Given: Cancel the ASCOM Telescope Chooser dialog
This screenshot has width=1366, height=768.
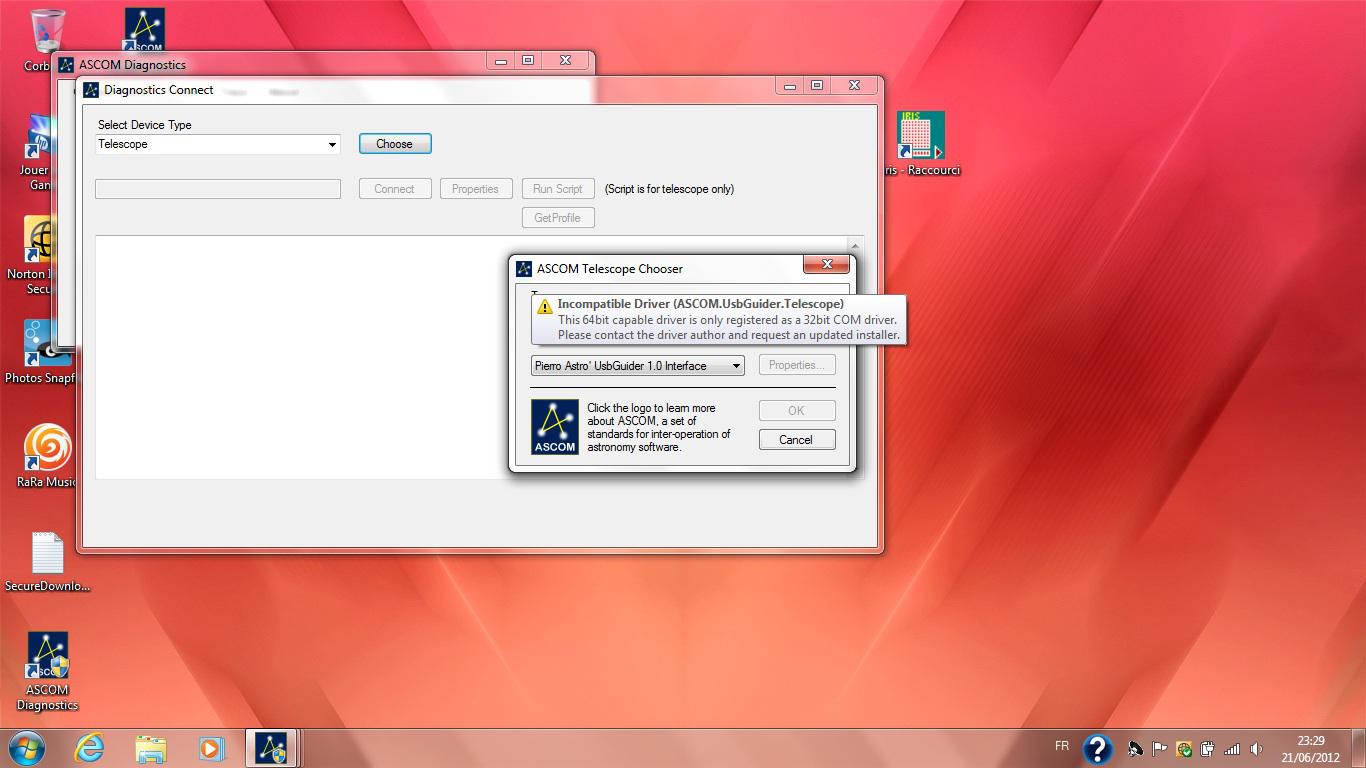Looking at the screenshot, I should [x=797, y=440].
